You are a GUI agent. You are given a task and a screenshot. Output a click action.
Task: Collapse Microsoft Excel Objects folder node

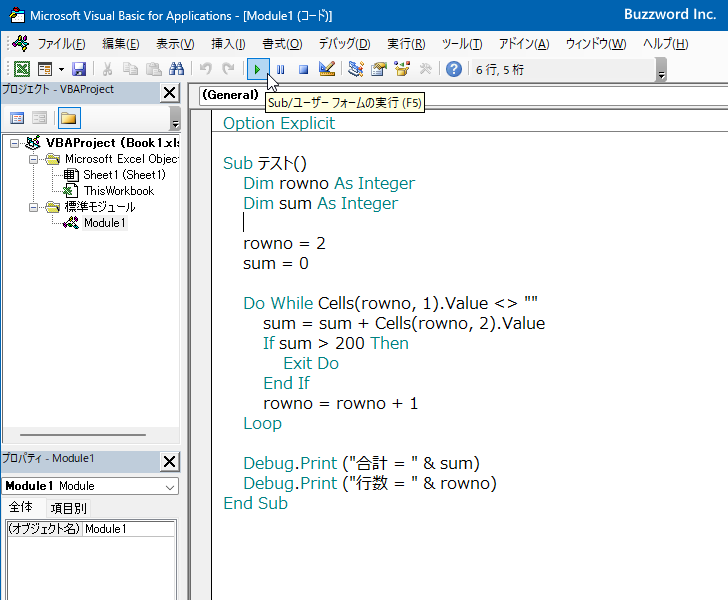point(33,159)
